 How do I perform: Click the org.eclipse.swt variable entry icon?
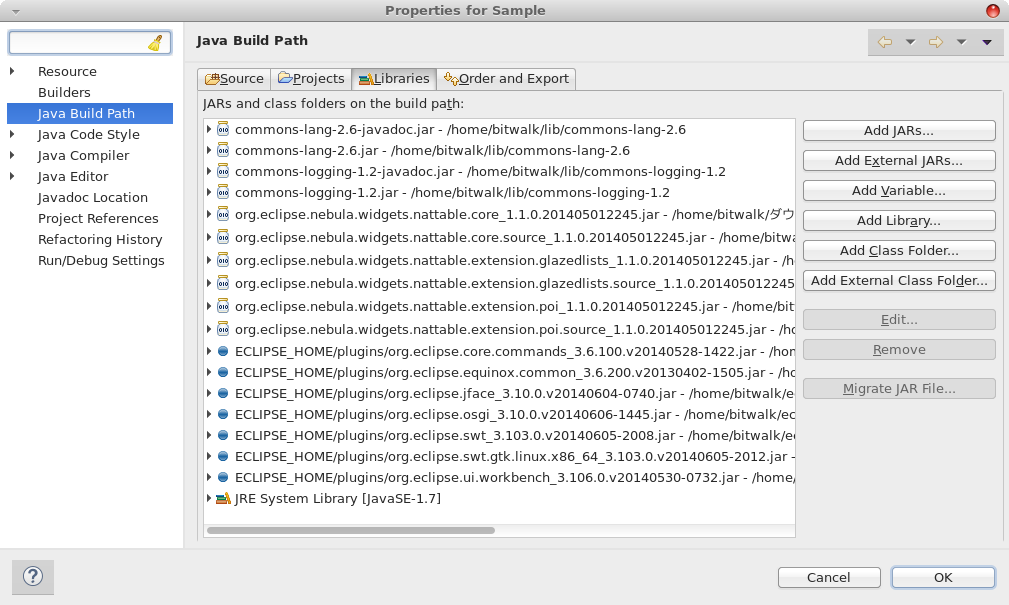tap(223, 435)
